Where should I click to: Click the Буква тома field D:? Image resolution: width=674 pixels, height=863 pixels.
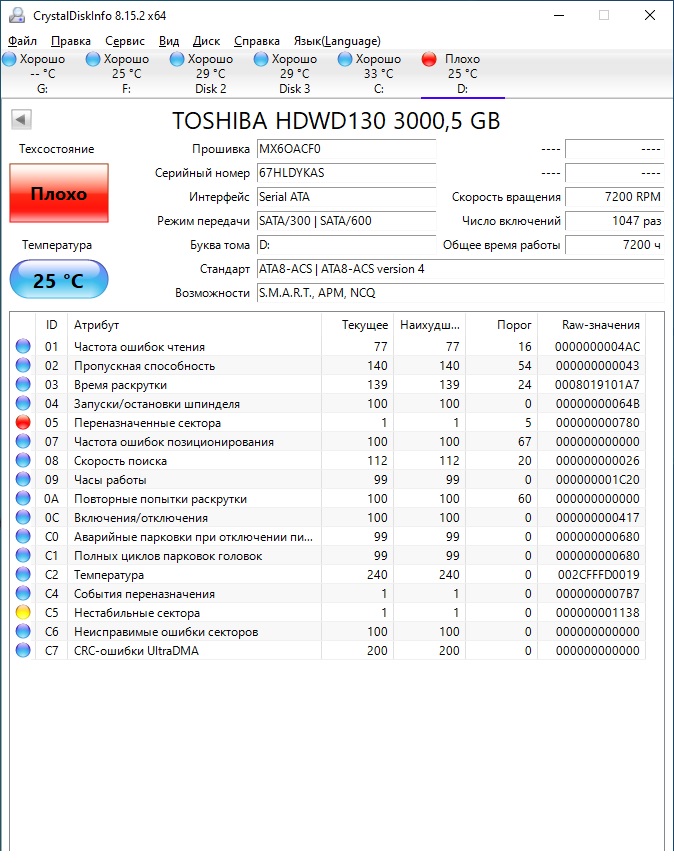(347, 245)
